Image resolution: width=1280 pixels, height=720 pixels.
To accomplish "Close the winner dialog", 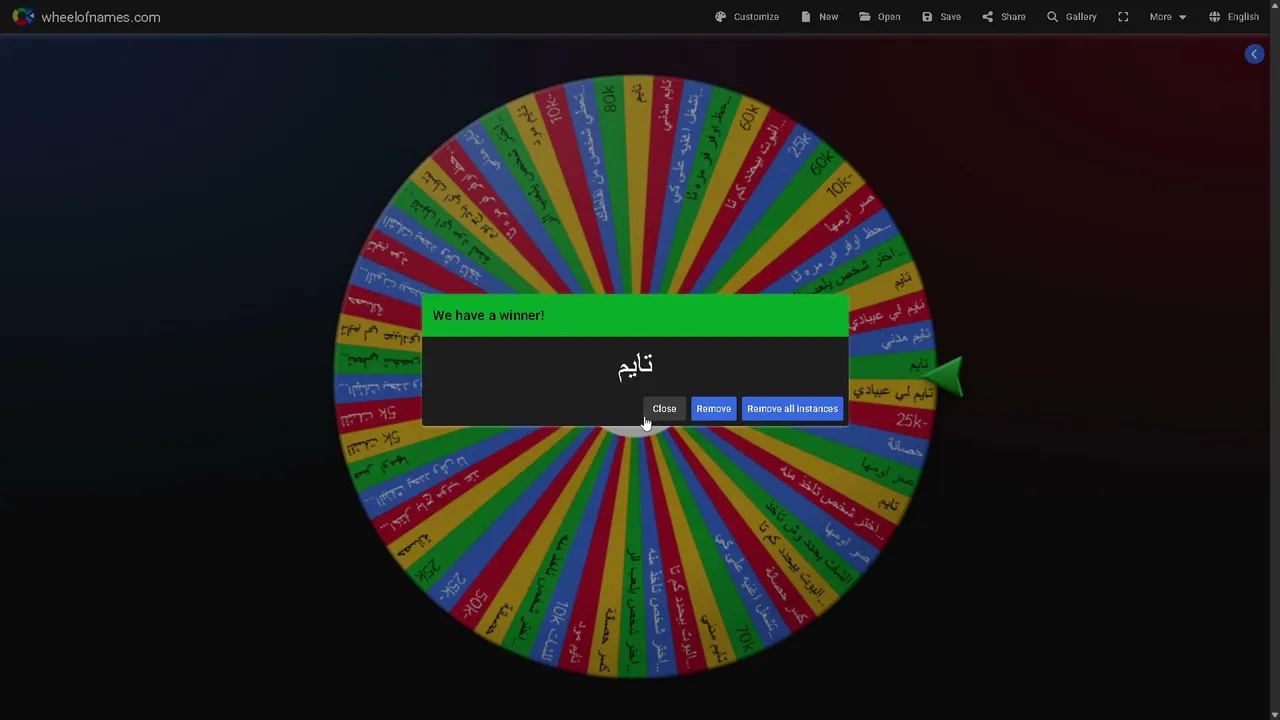I will coord(664,408).
